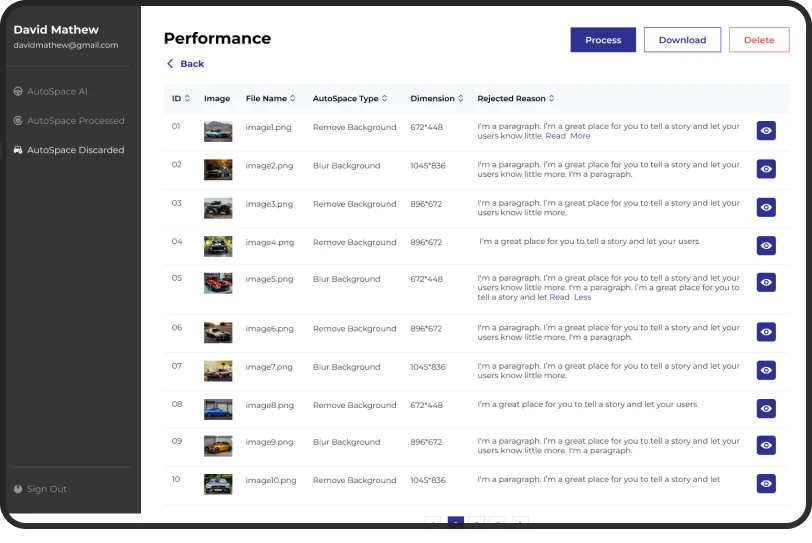Image resolution: width=812 pixels, height=543 pixels.
Task: Toggle the eye button for image6.png
Action: pos(766,332)
